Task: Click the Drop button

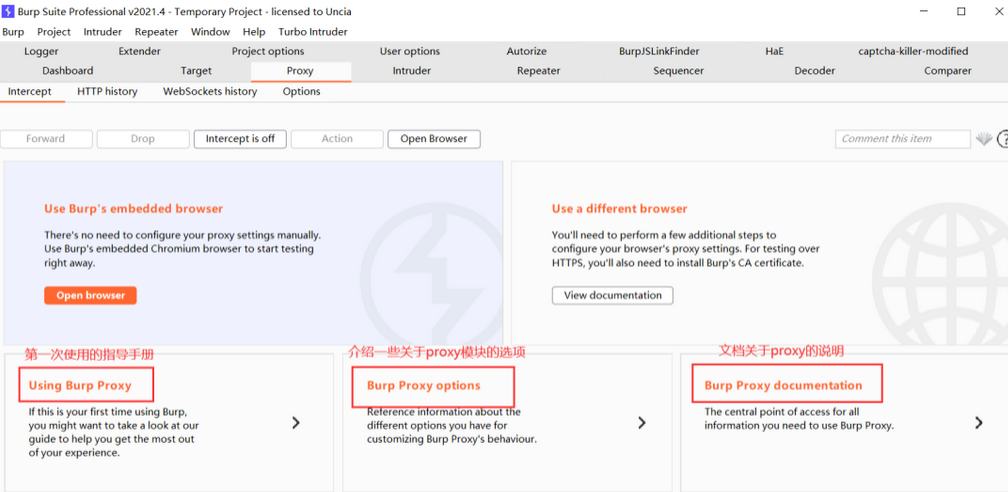Action: click(x=143, y=138)
